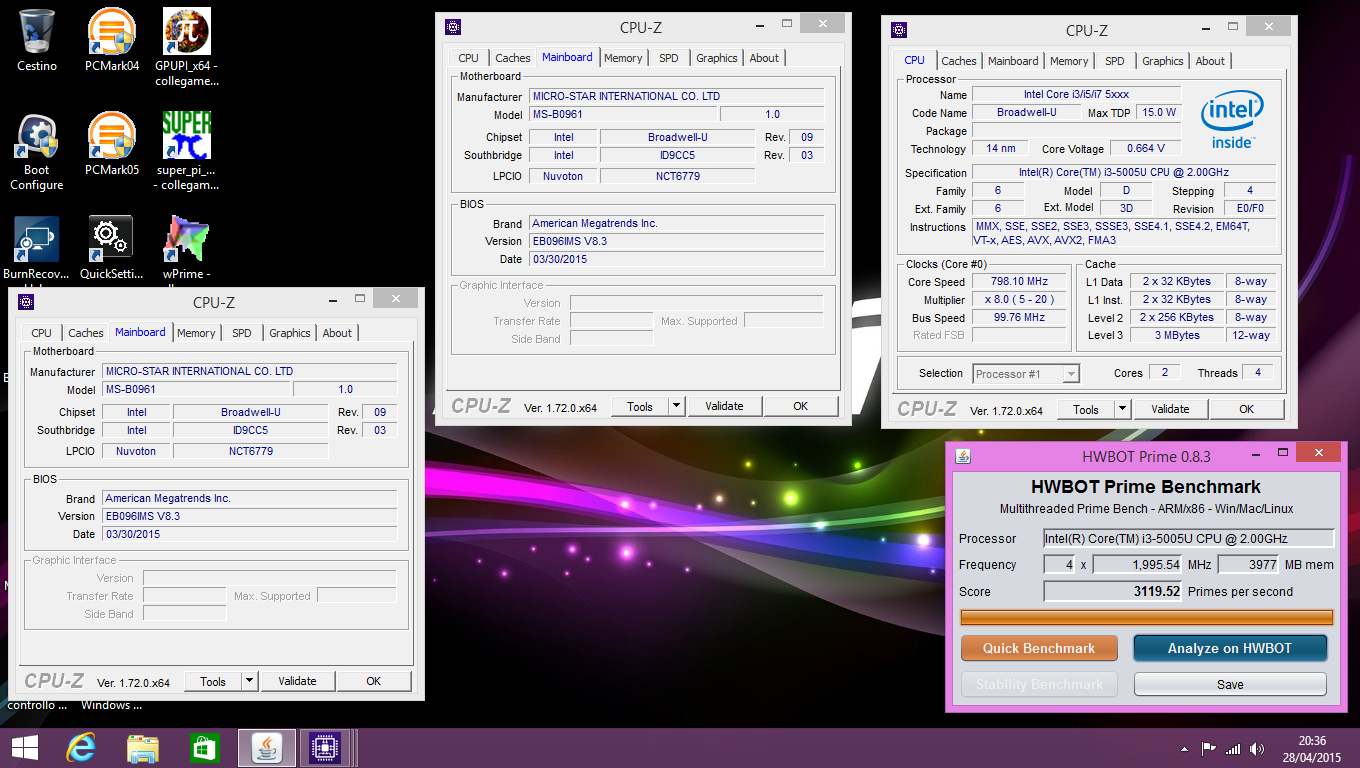The height and width of the screenshot is (768, 1360).
Task: Switch to Memory tab in right CPU-Z window
Action: [x=1069, y=61]
